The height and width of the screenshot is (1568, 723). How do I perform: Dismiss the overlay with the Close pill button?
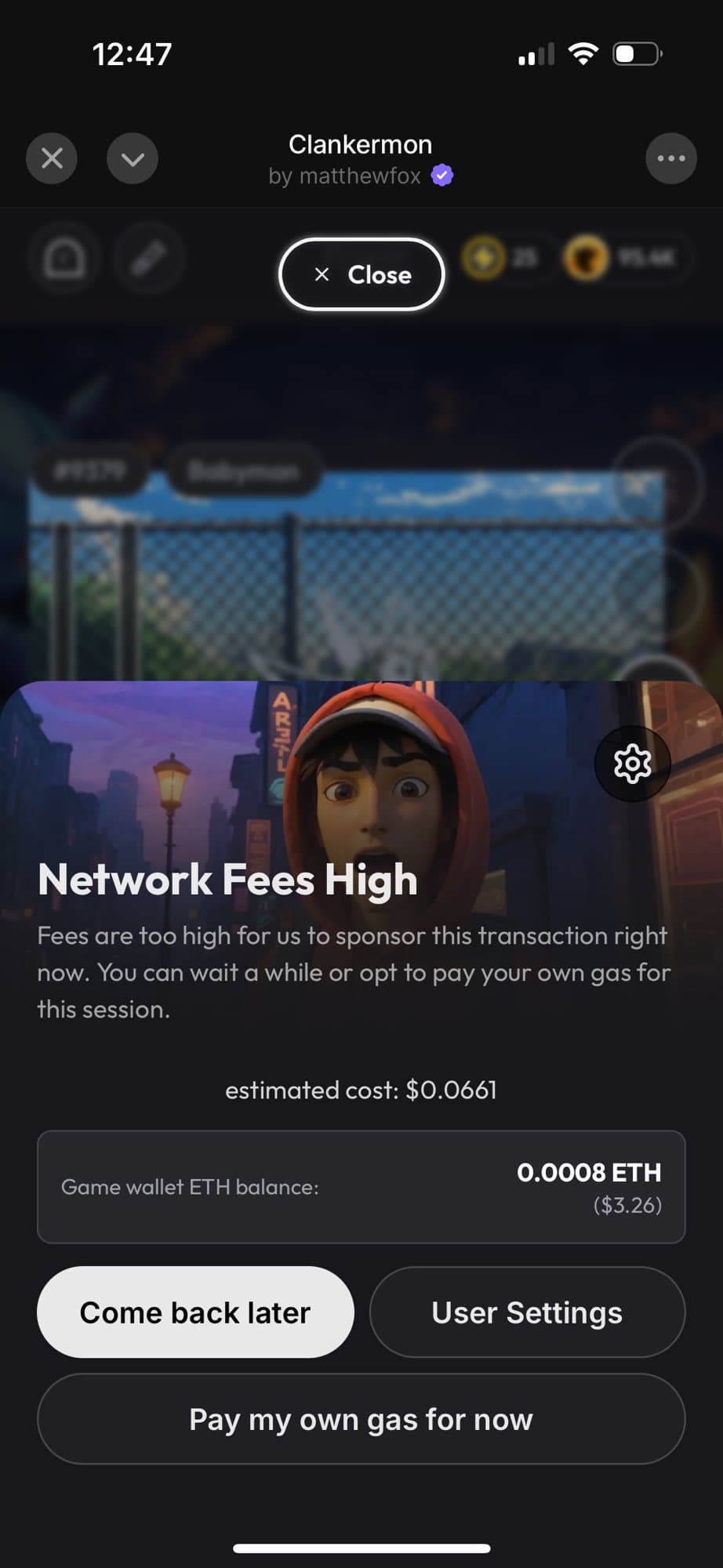pos(361,274)
